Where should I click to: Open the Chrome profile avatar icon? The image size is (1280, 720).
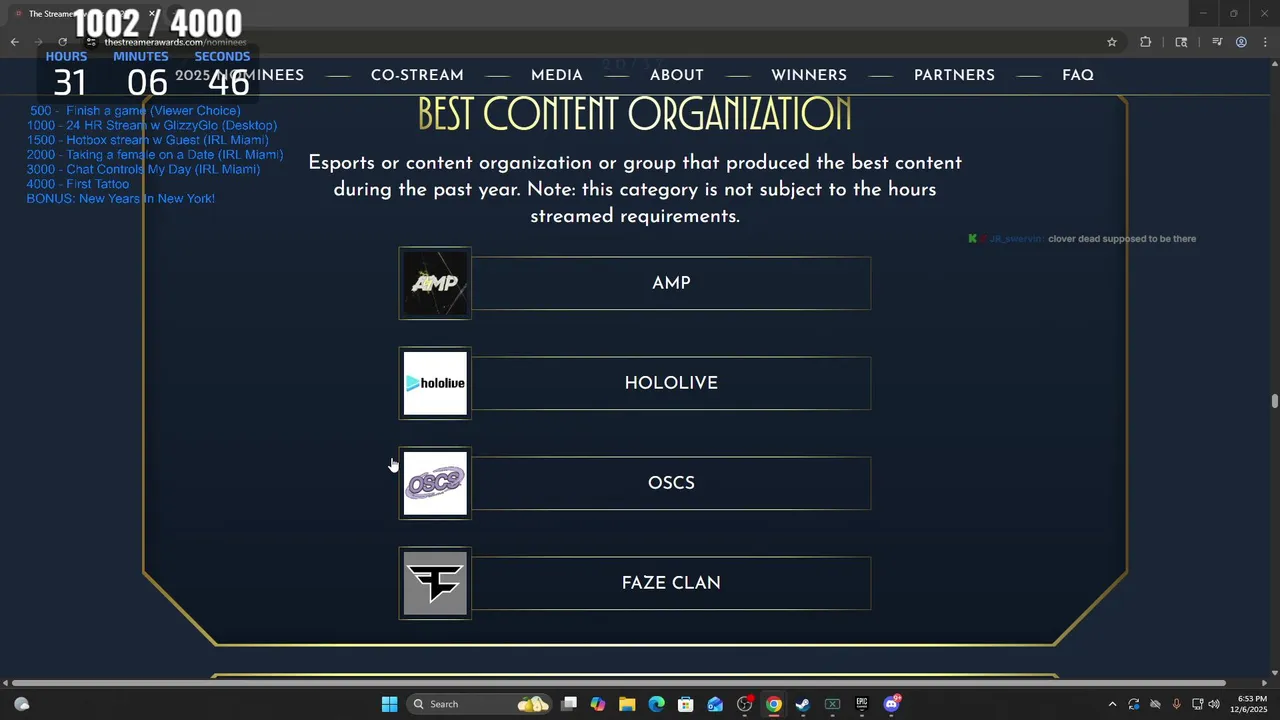coord(1241,42)
